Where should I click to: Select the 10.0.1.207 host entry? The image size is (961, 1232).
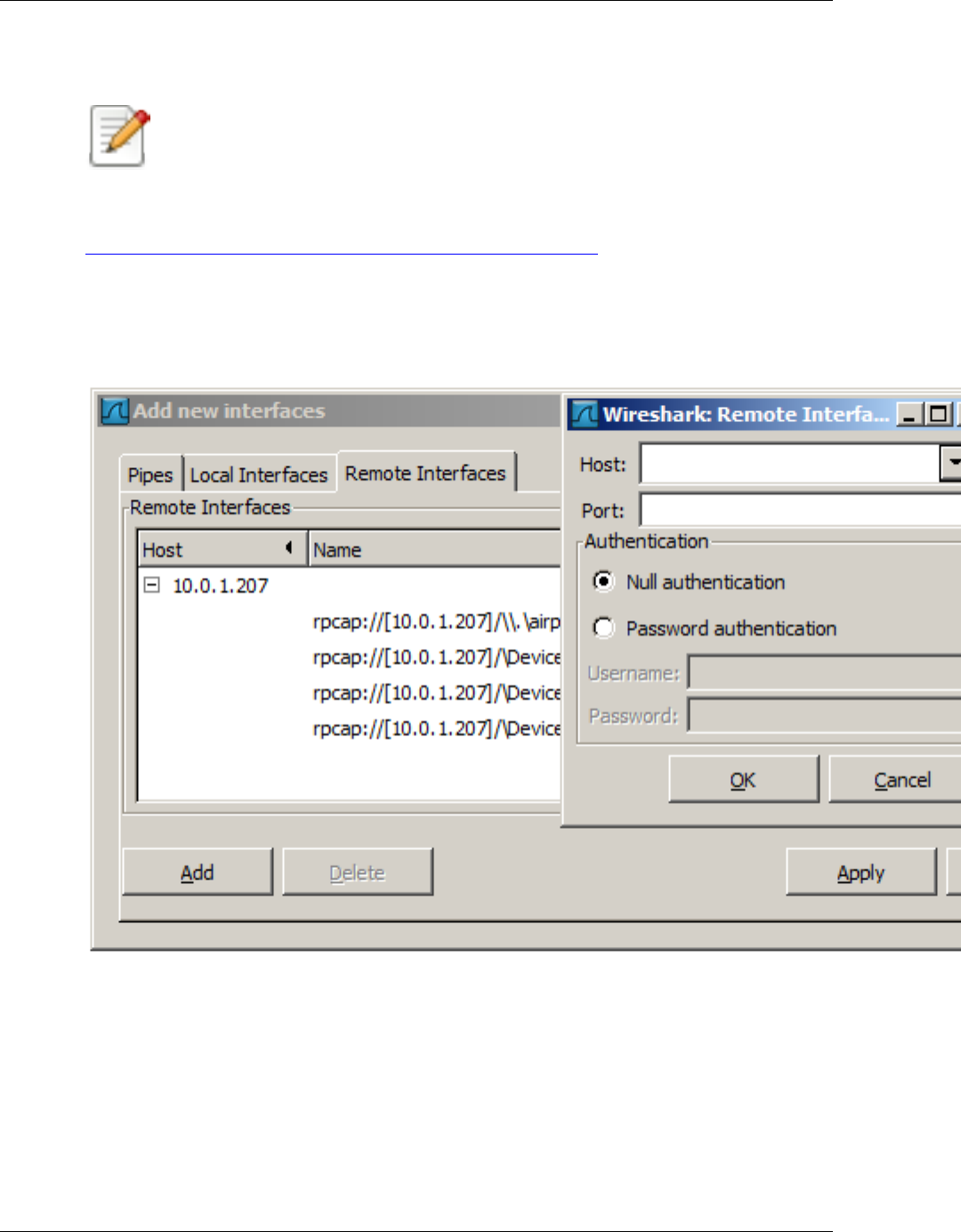(x=220, y=586)
